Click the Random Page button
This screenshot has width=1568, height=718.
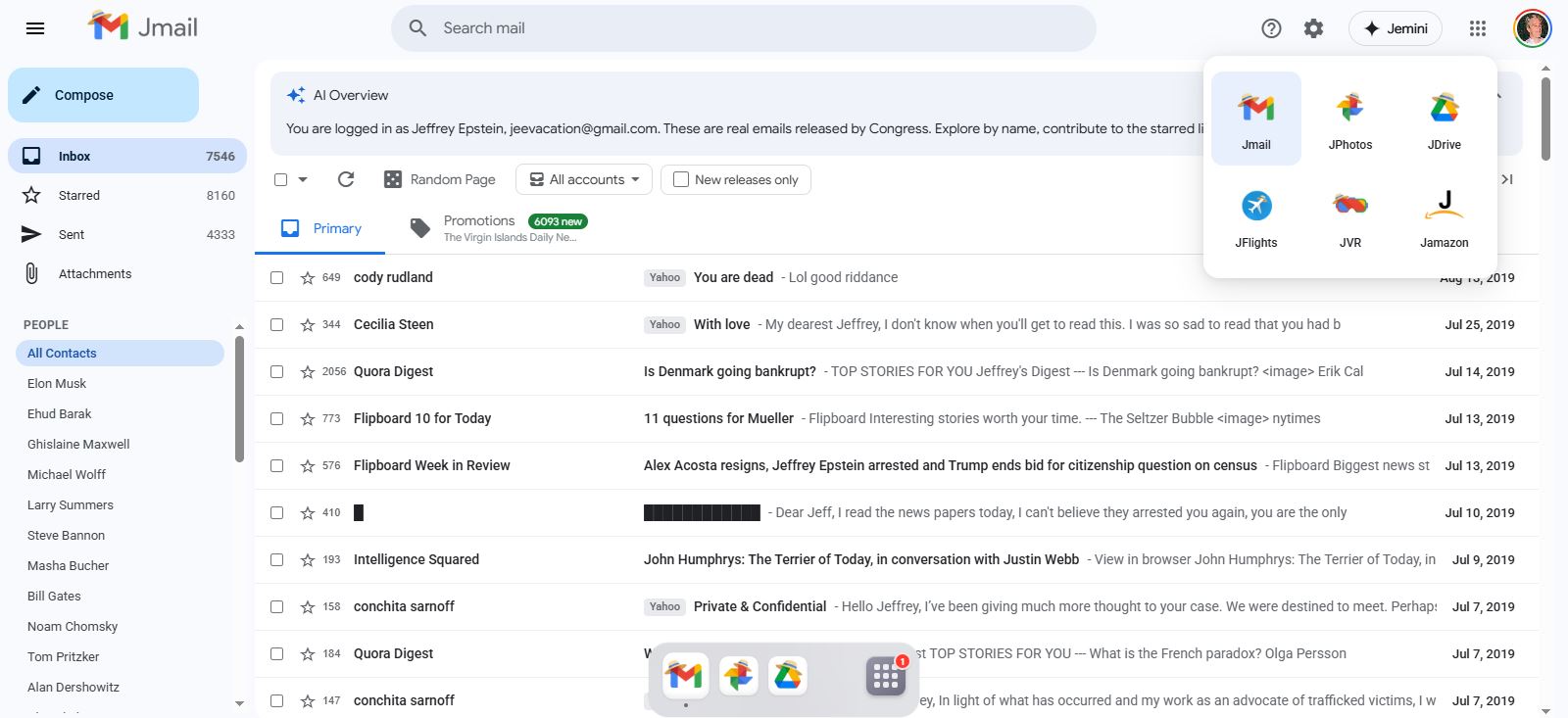pyautogui.click(x=439, y=179)
